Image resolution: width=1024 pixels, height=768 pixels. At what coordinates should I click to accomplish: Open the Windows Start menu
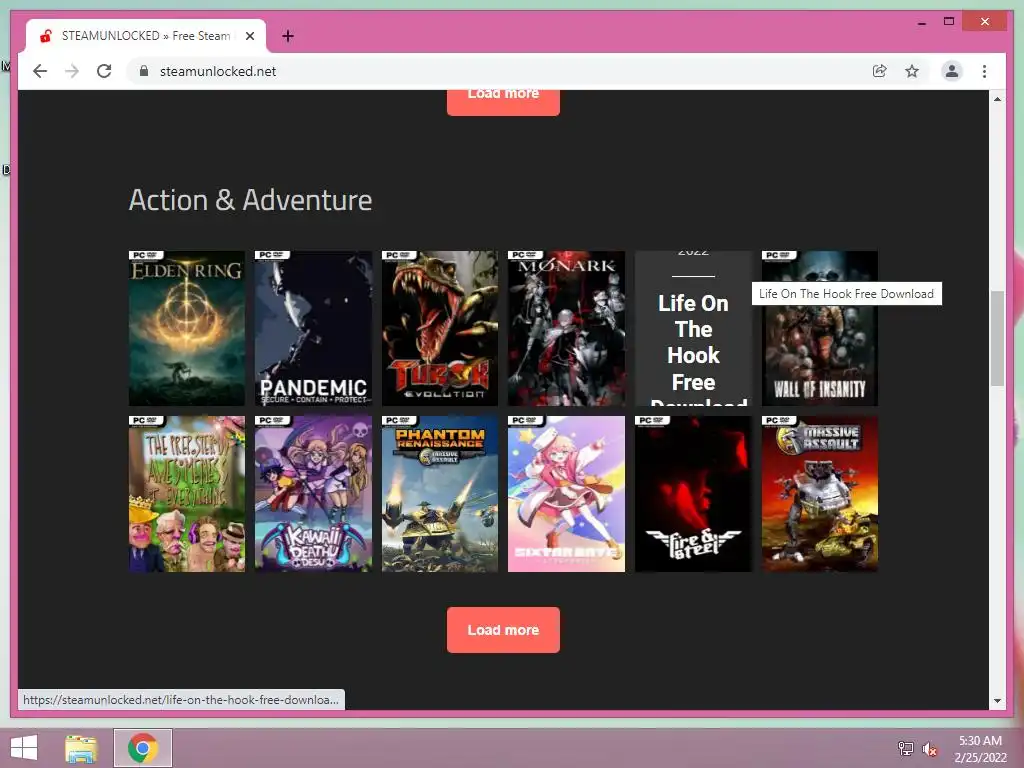click(x=24, y=748)
